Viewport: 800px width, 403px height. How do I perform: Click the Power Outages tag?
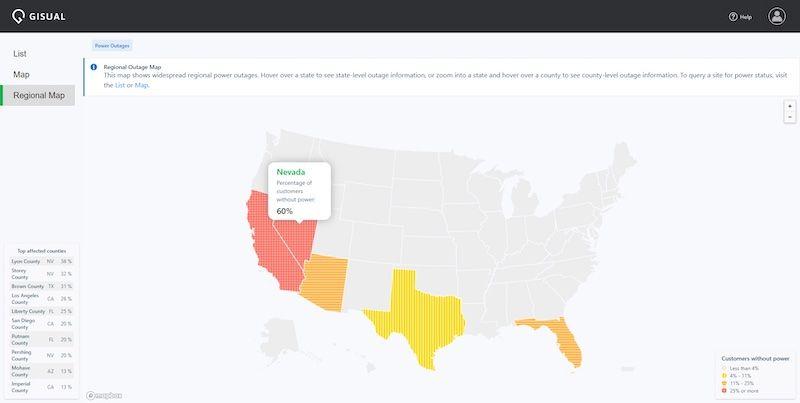click(x=112, y=46)
